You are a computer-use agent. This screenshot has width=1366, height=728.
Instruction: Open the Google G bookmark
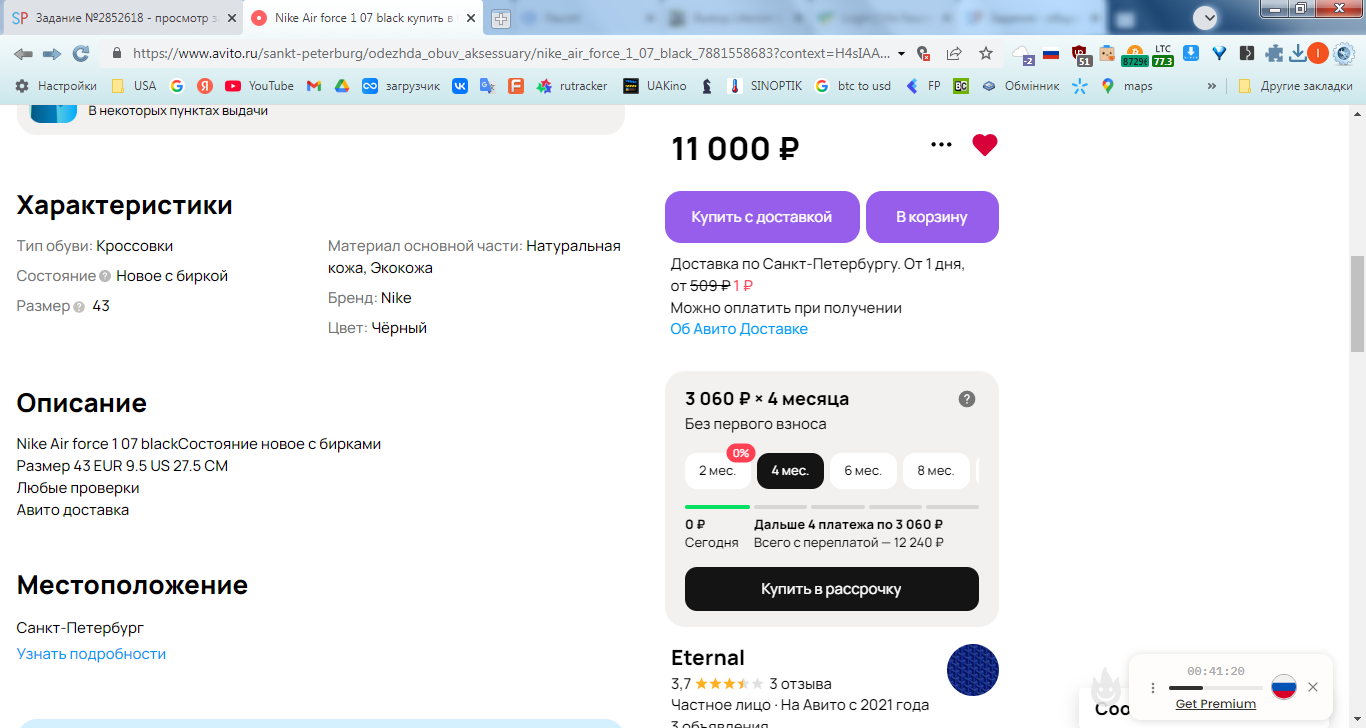pos(177,86)
